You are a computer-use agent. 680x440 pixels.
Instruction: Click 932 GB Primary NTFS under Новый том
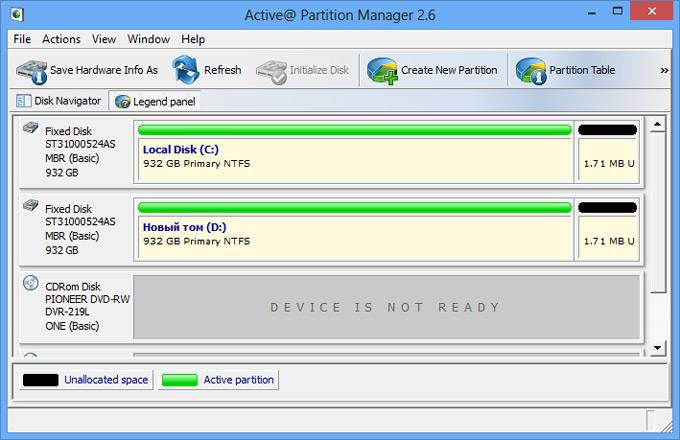(196, 241)
